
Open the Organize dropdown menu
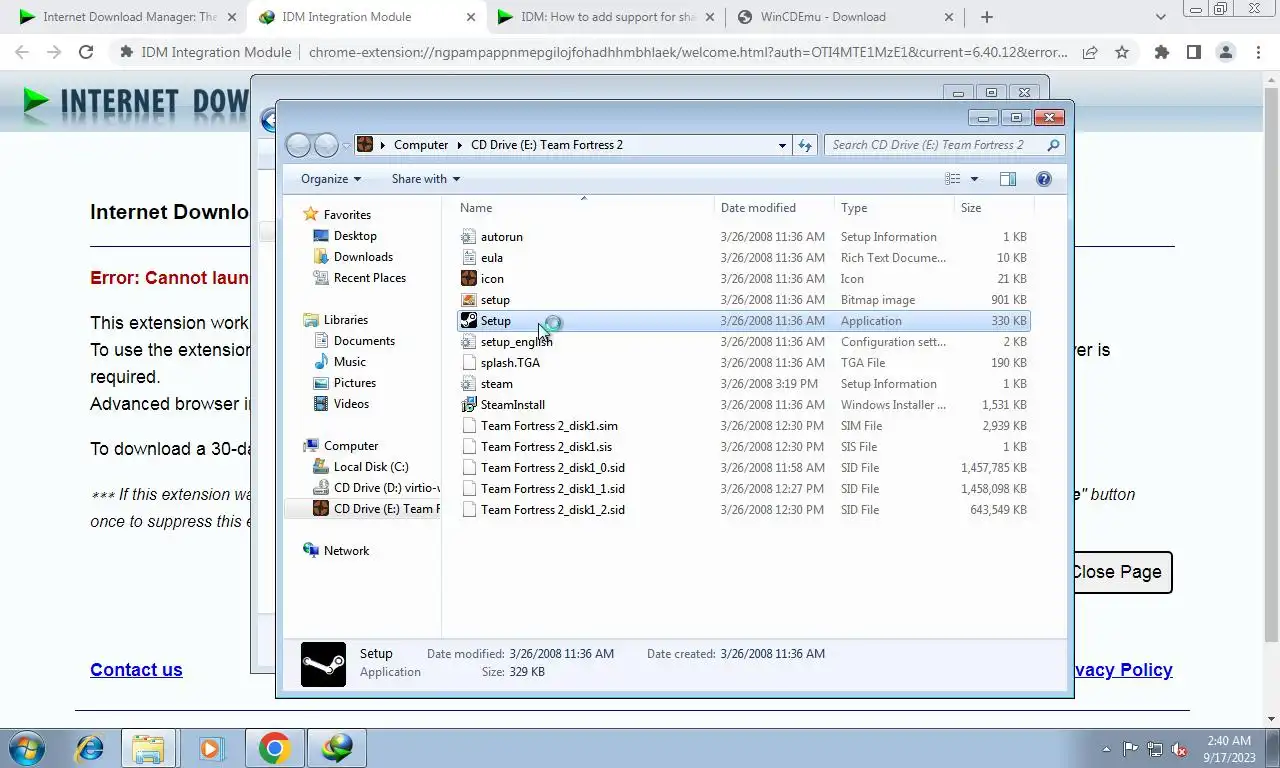click(x=331, y=179)
